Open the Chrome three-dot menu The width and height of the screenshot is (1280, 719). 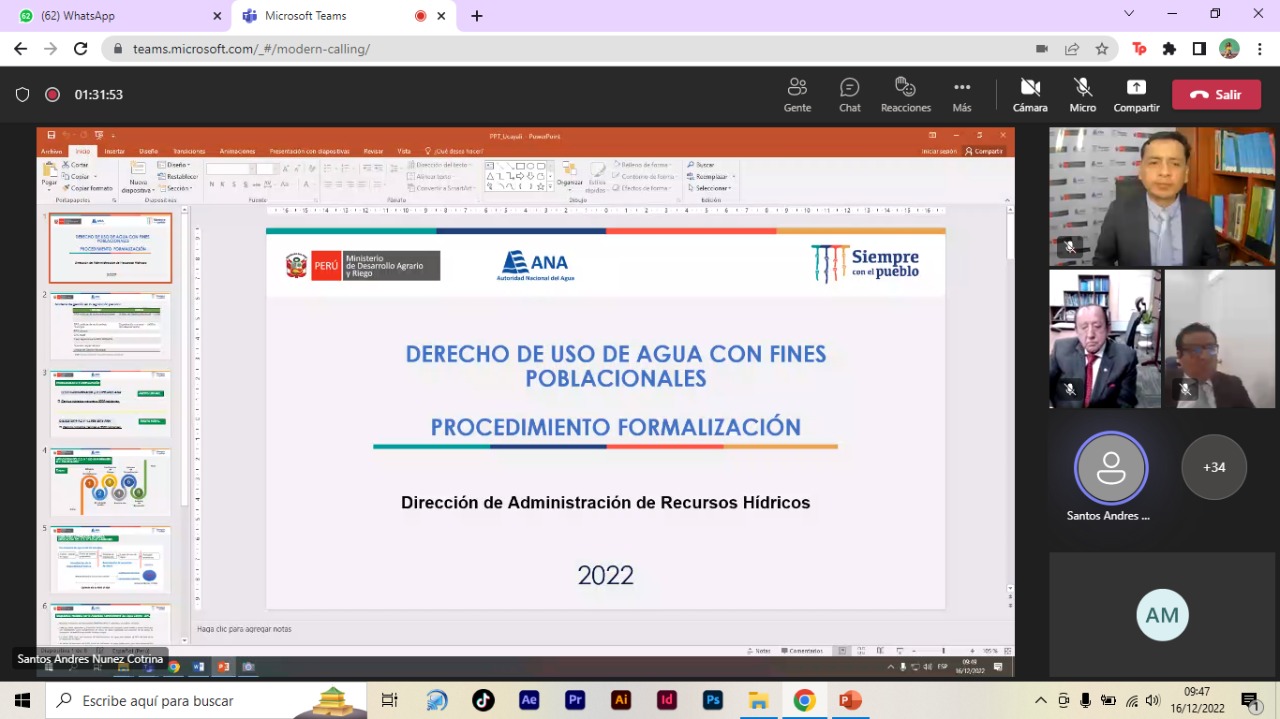pos(1259,49)
